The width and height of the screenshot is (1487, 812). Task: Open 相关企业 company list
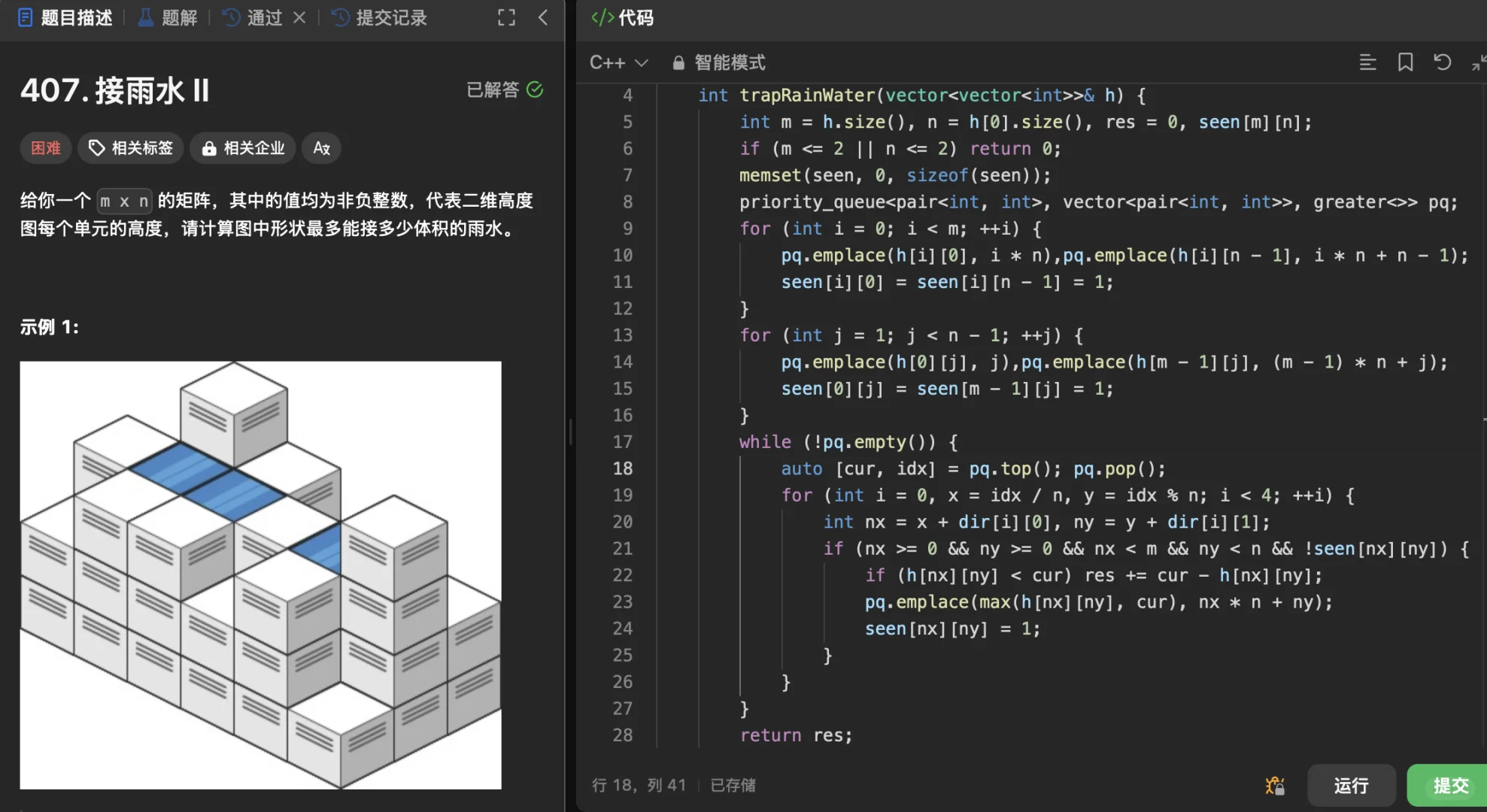[244, 148]
